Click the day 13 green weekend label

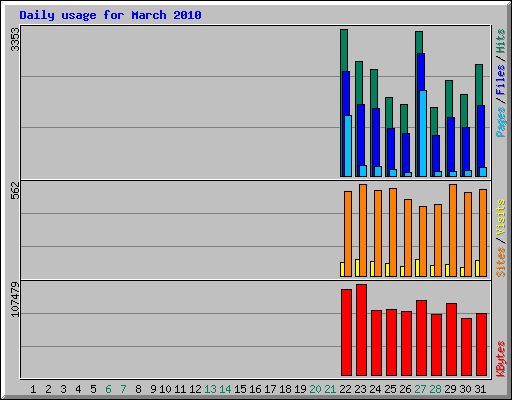(x=210, y=389)
